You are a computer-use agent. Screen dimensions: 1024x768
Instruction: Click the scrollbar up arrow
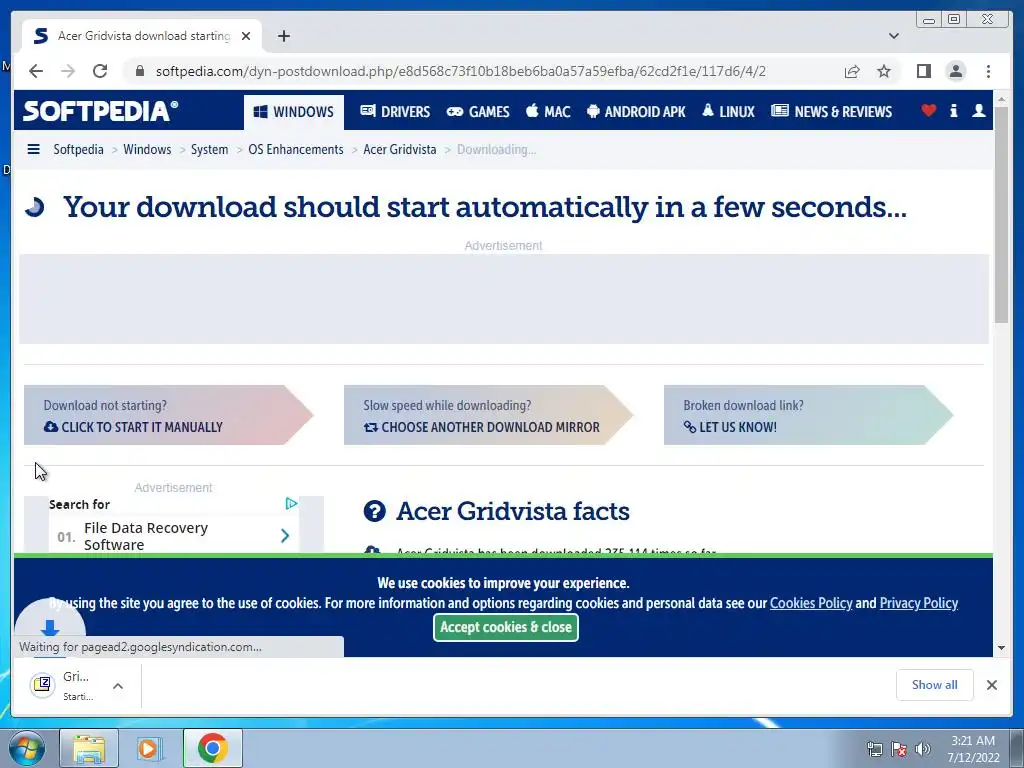click(1001, 101)
